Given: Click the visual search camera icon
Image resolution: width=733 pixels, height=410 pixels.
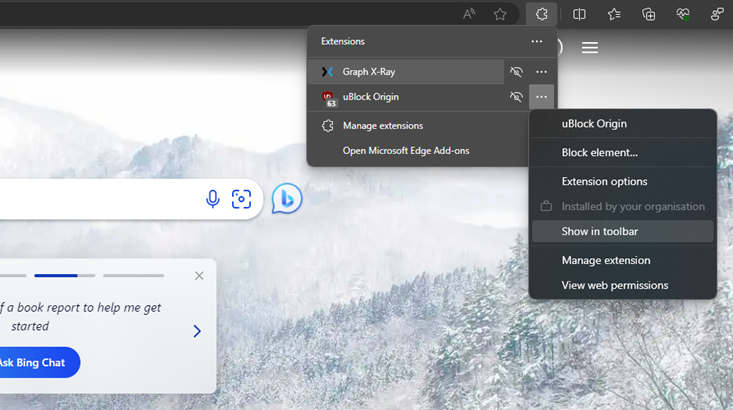Looking at the screenshot, I should [x=241, y=199].
